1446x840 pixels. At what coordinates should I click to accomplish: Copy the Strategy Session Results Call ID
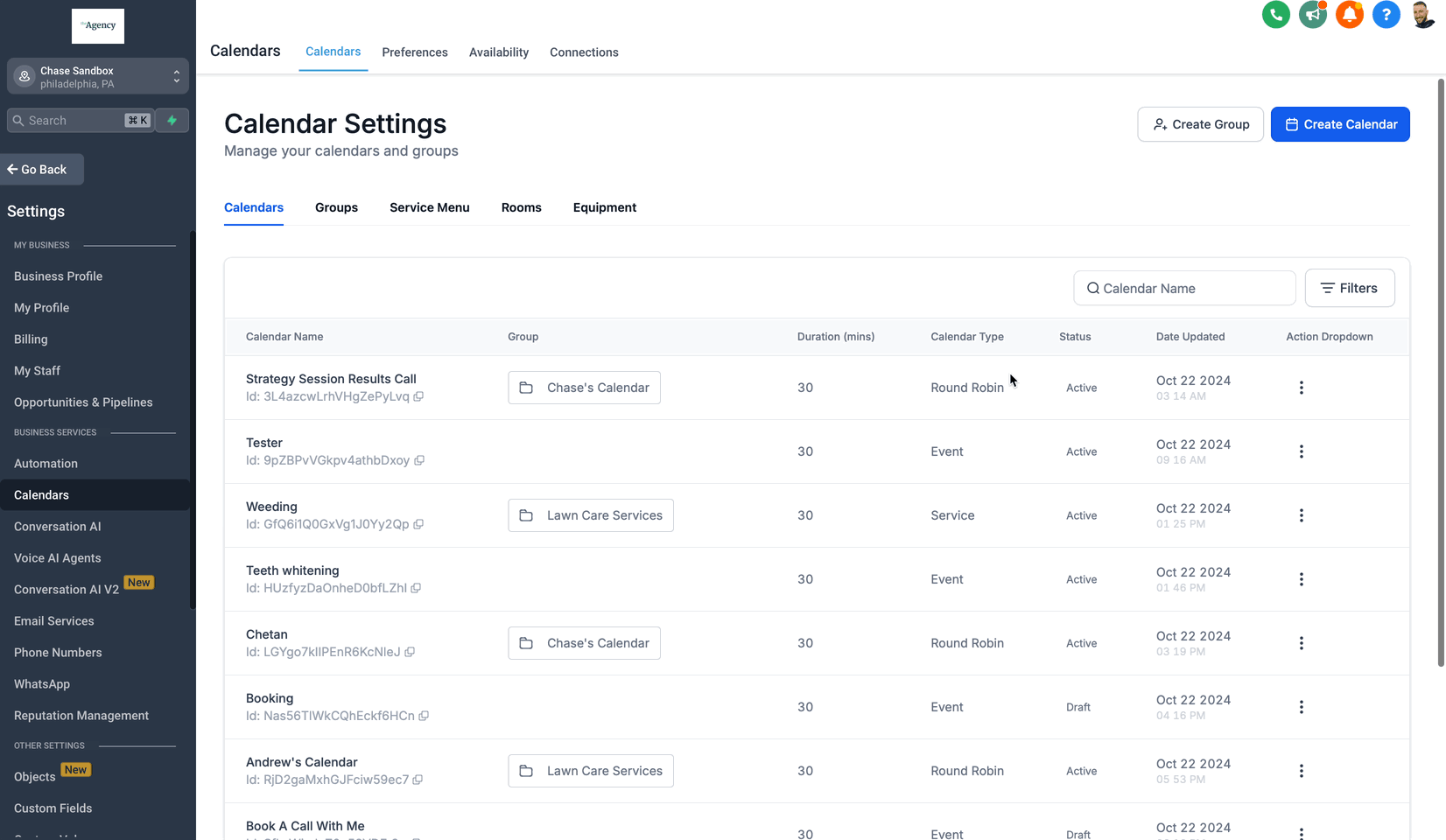[x=418, y=397]
